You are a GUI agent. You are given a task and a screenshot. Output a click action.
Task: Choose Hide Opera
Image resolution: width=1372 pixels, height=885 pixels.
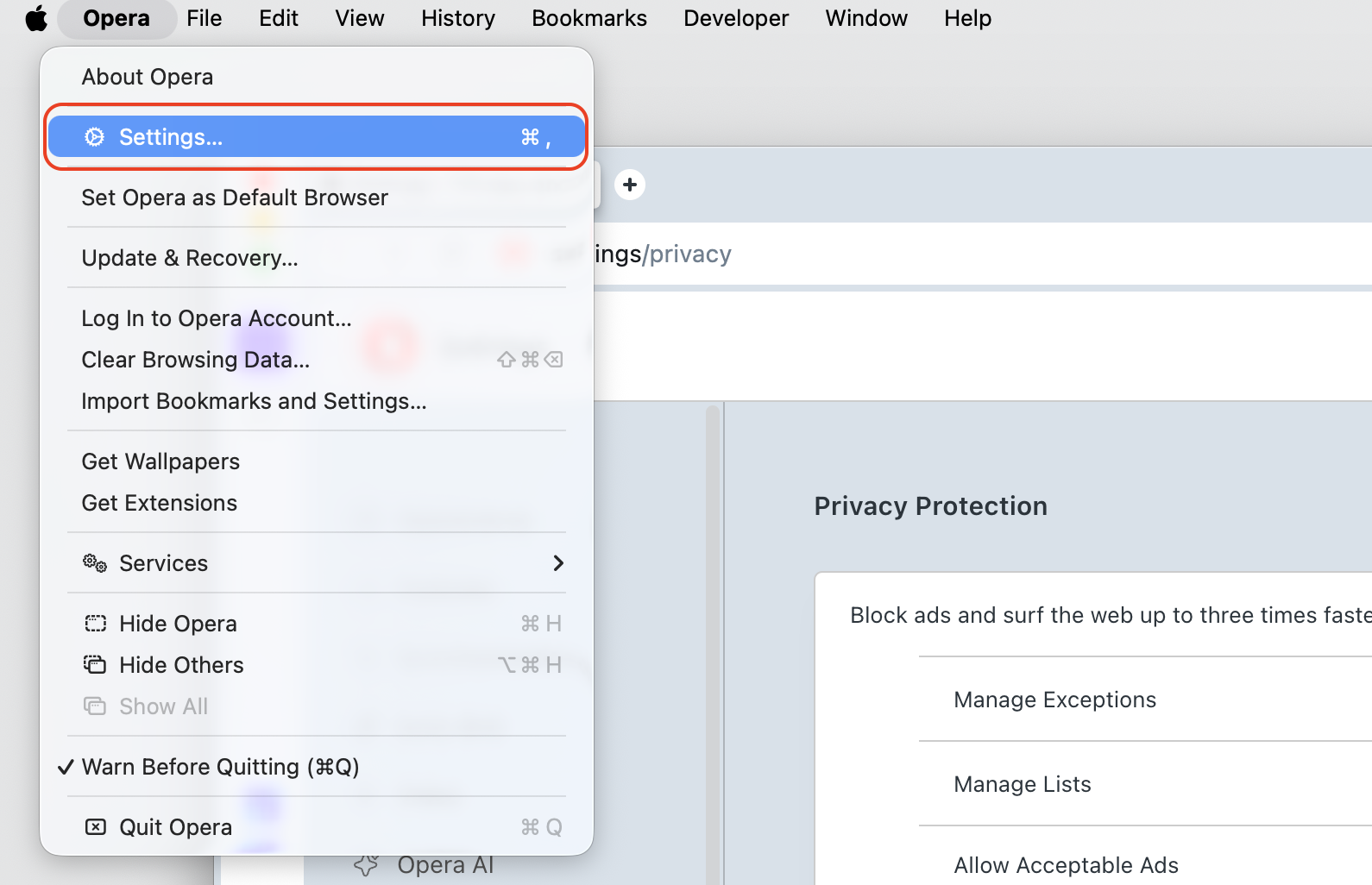coord(317,624)
